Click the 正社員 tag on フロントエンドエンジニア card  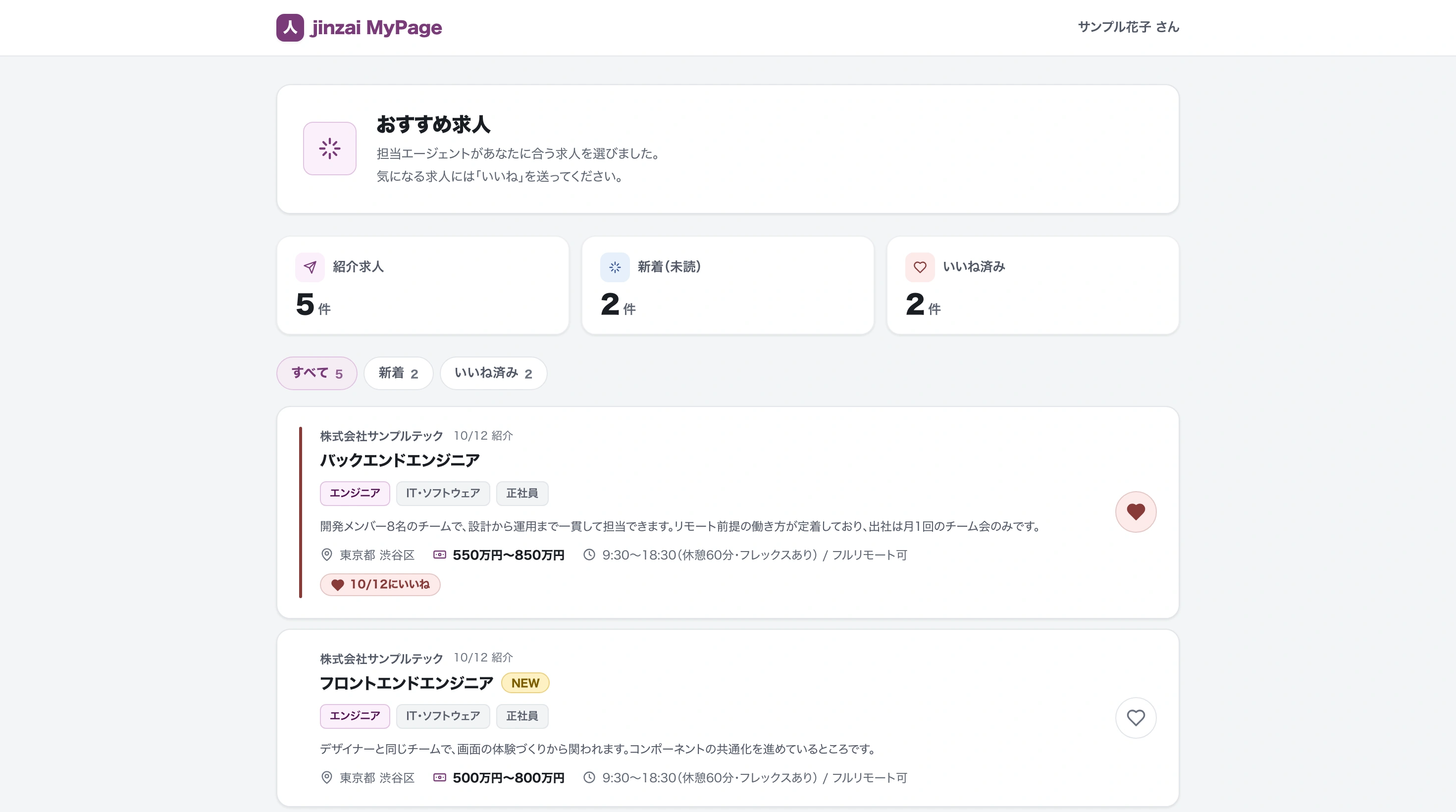522,716
